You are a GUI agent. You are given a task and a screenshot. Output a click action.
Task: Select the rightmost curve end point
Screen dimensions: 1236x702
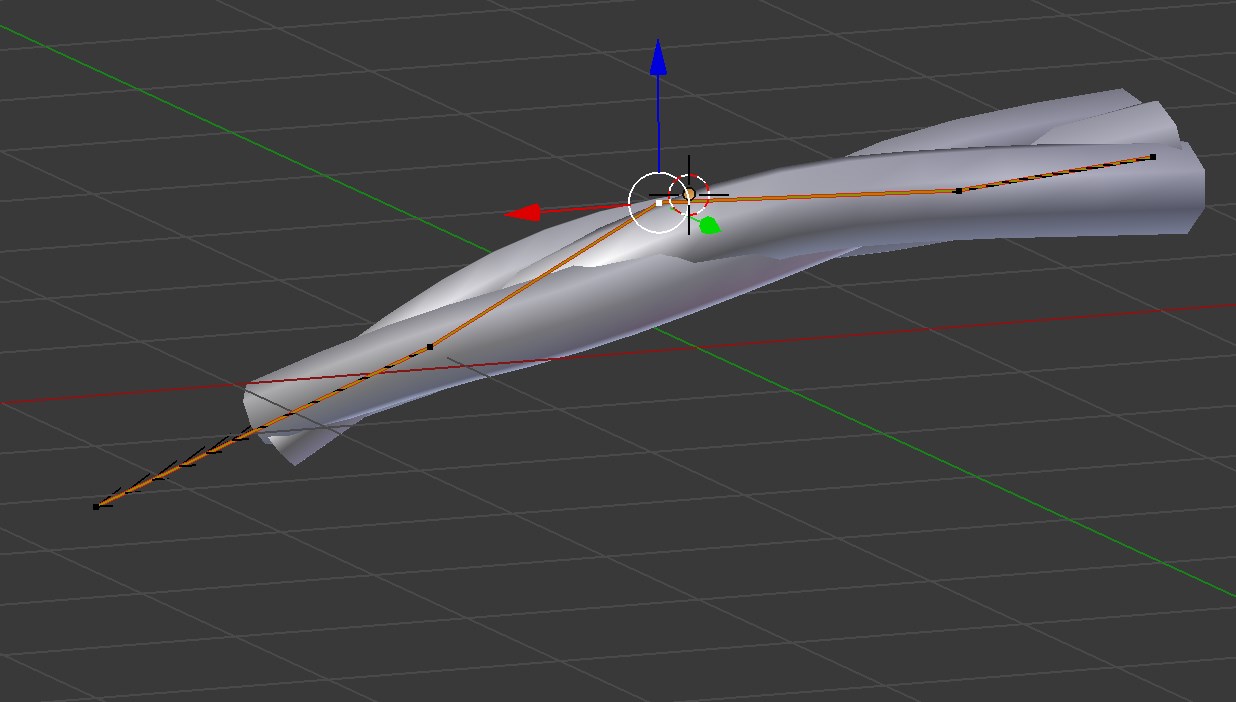click(1153, 157)
